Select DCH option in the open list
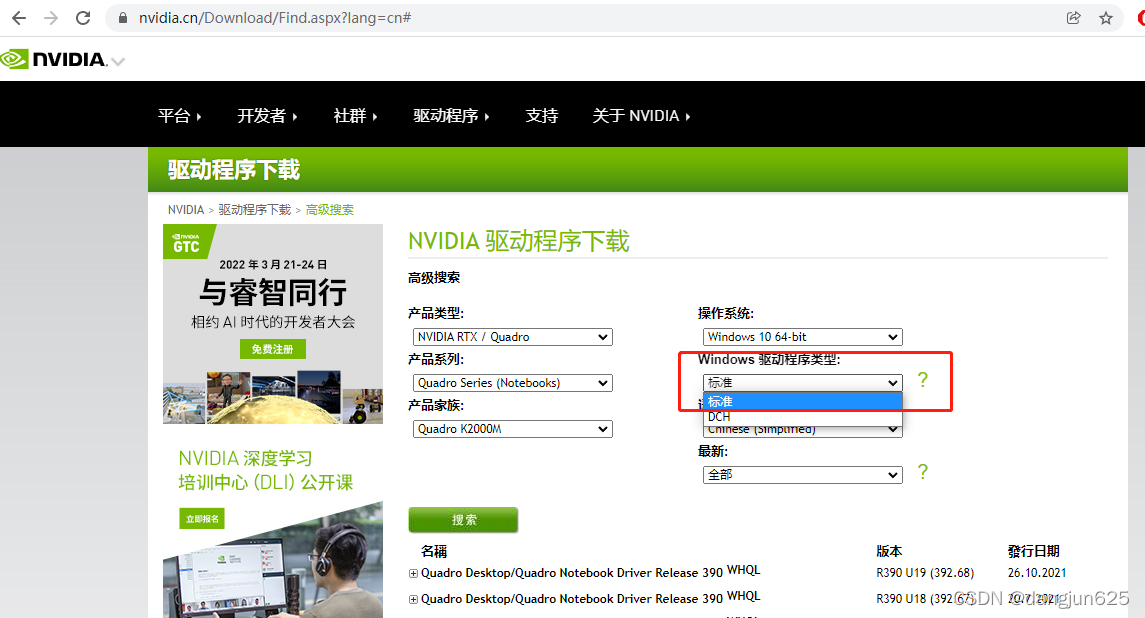This screenshot has height=618, width=1145. [x=803, y=416]
